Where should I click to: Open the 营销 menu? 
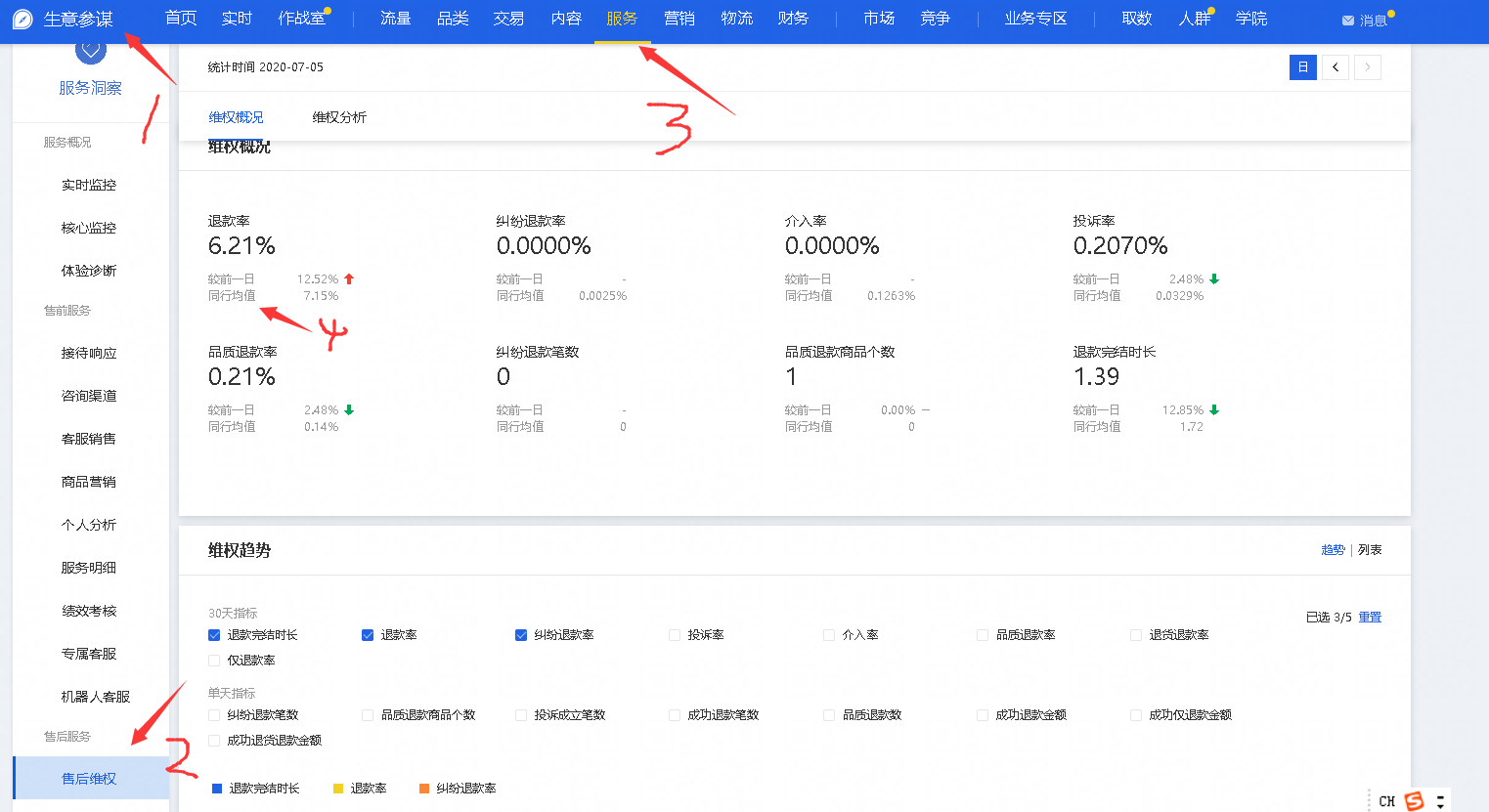(x=679, y=19)
